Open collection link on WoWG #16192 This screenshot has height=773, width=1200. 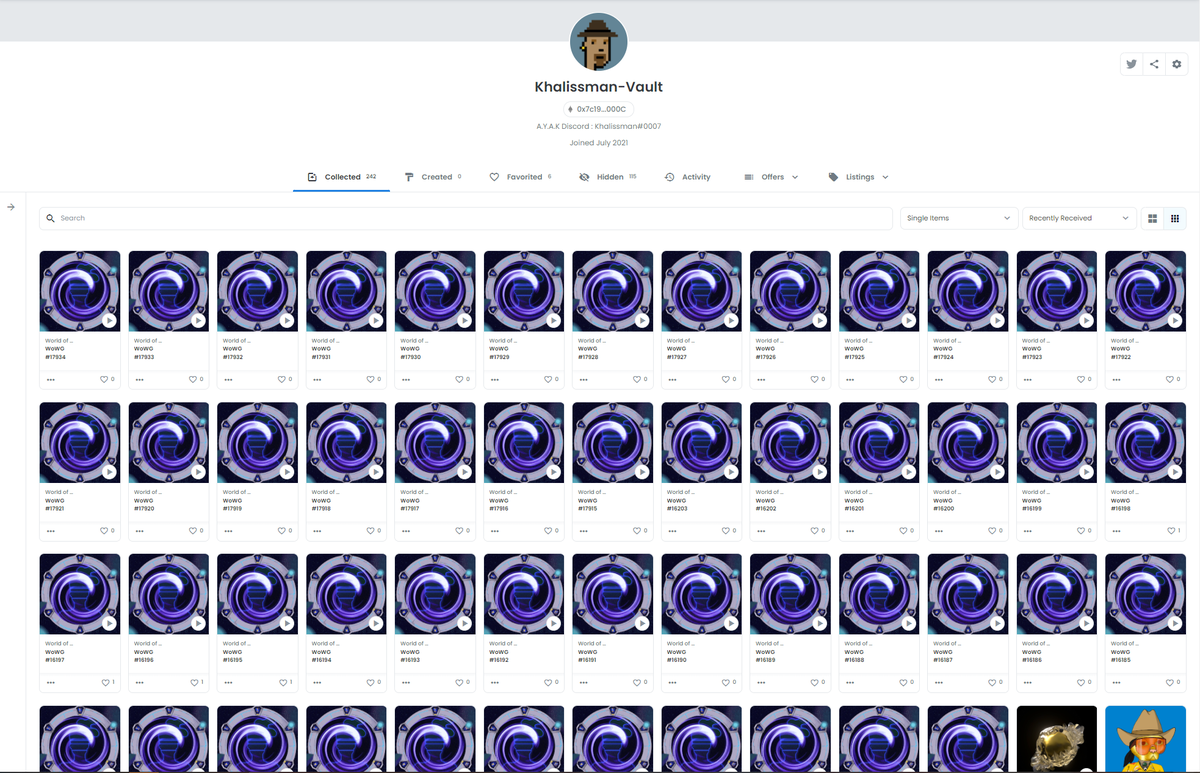click(x=503, y=643)
